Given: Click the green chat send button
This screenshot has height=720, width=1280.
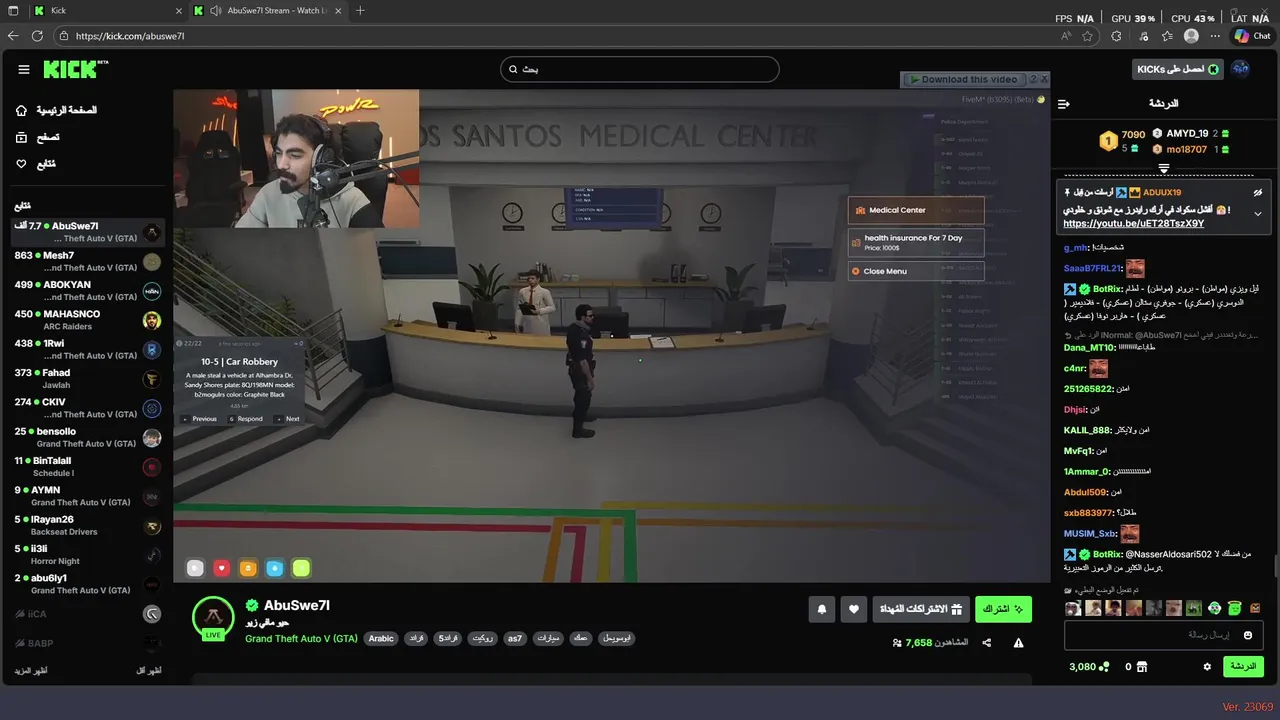Looking at the screenshot, I should (1243, 666).
